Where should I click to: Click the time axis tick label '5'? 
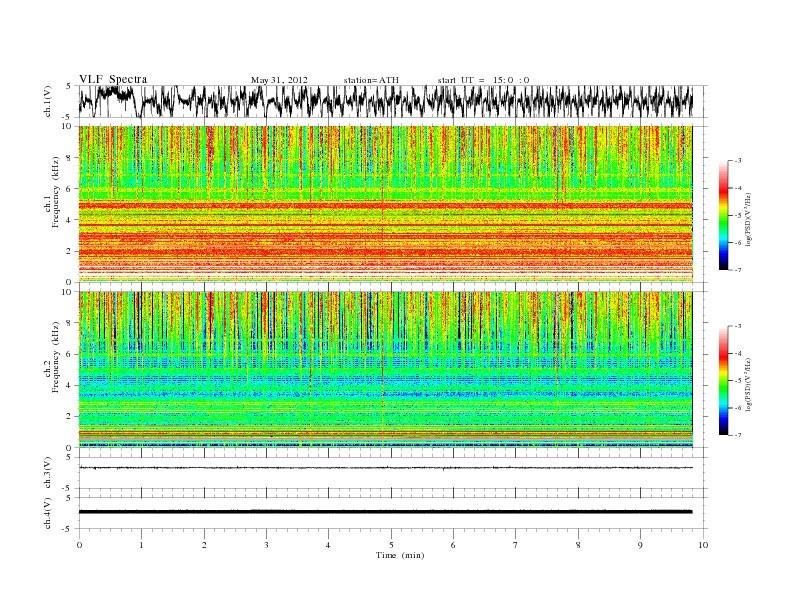391,545
